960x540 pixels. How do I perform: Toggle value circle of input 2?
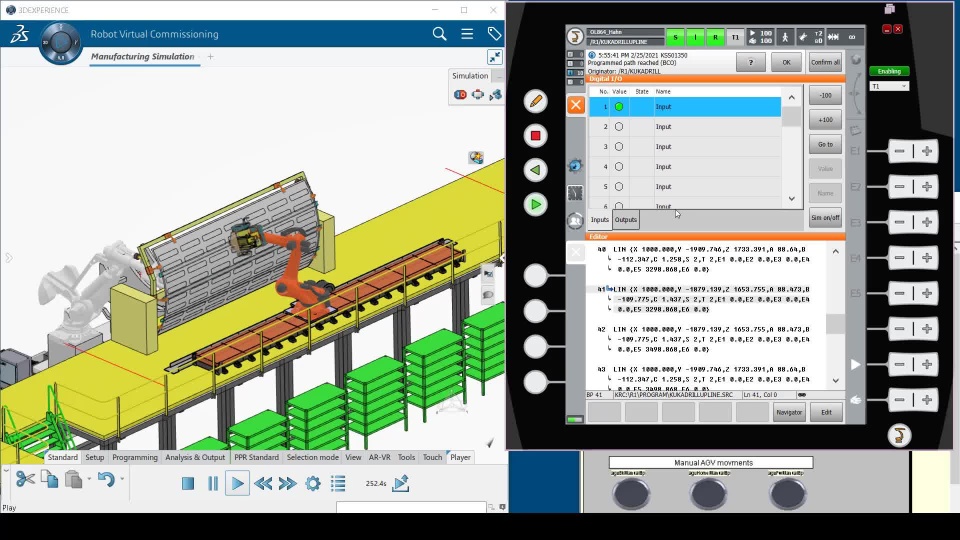pos(619,127)
